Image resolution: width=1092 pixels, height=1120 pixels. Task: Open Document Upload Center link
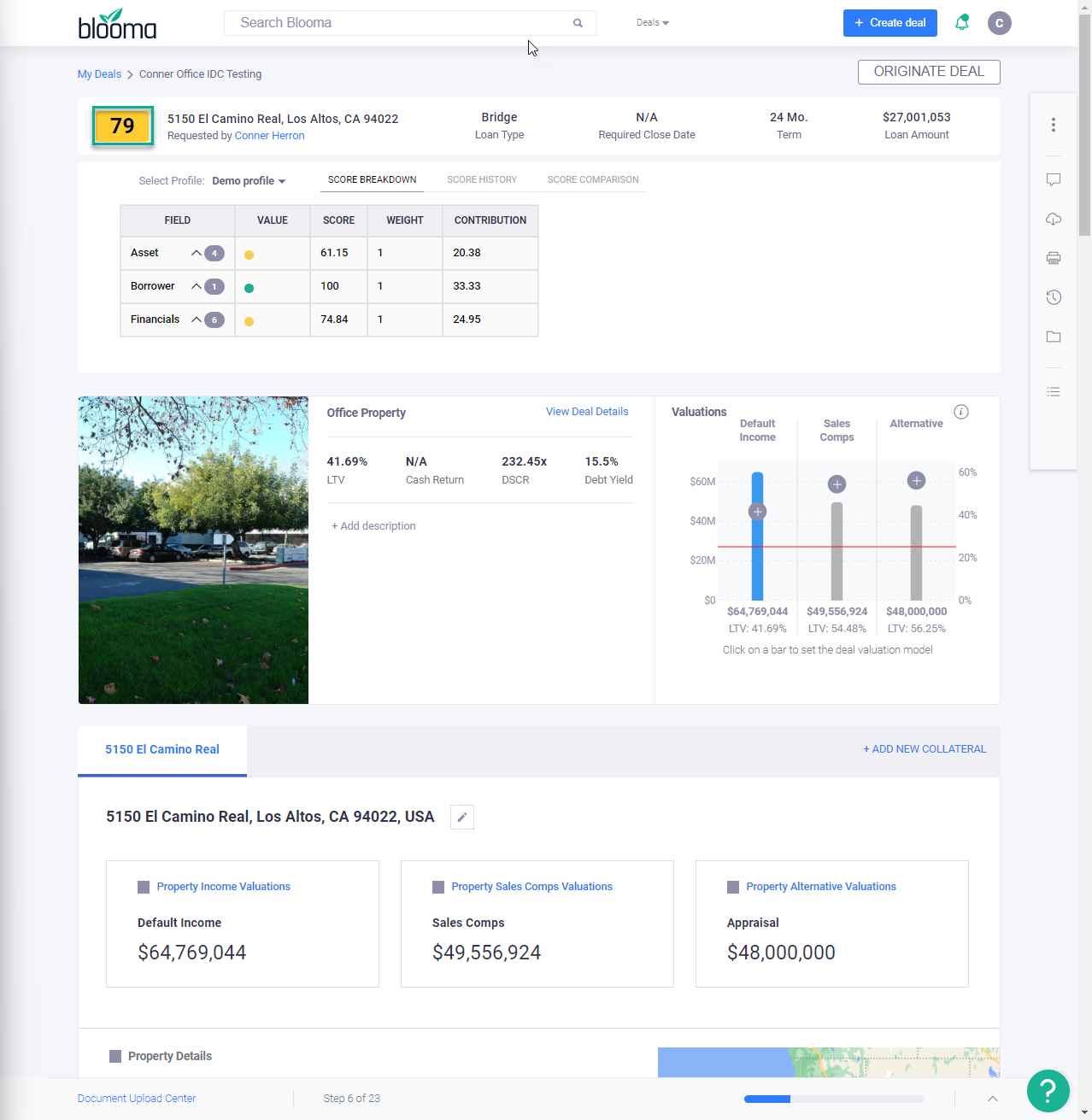point(137,1099)
